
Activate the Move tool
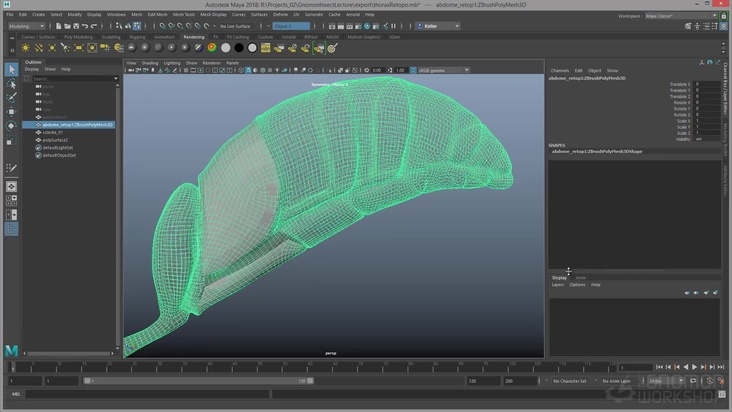(x=11, y=112)
